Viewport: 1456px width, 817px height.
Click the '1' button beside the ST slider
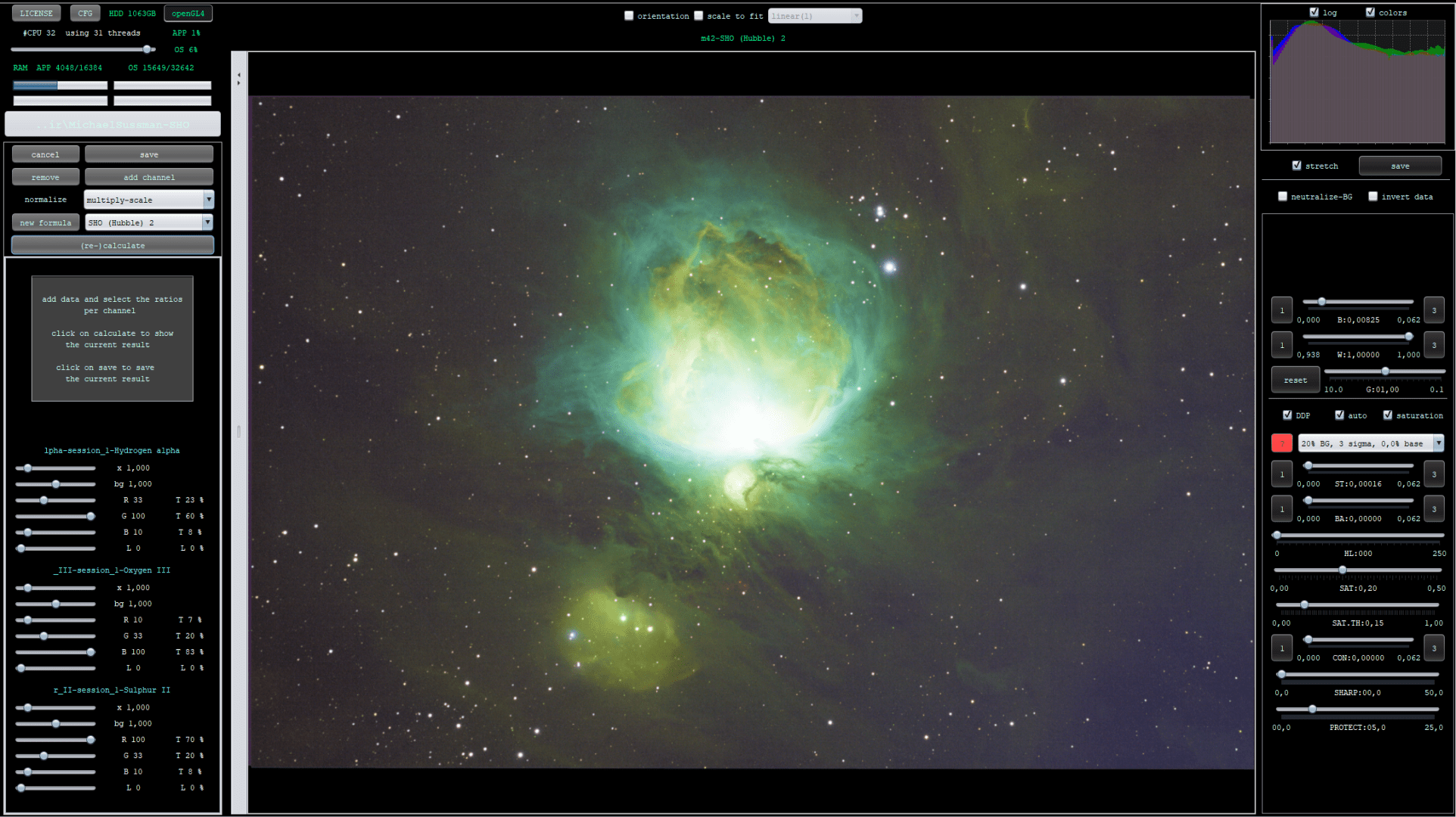[1281, 474]
